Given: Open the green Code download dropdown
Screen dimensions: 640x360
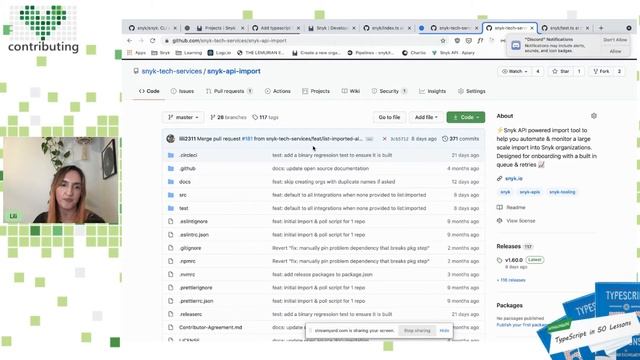Looking at the screenshot, I should point(466,118).
